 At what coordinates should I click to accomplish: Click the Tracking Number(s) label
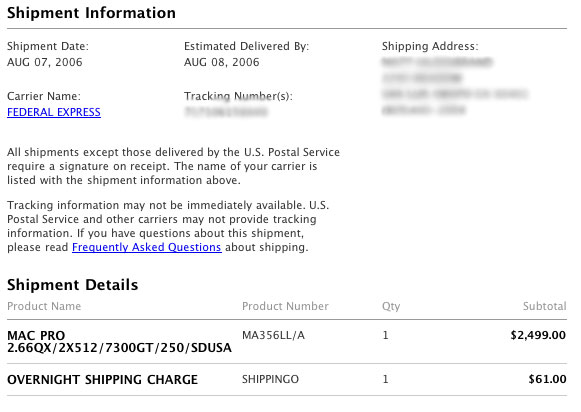point(238,96)
